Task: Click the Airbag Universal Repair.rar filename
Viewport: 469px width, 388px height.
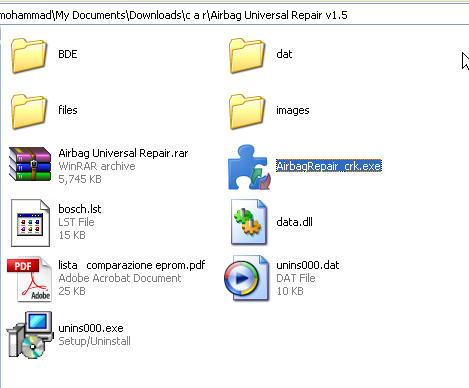Action: 123,153
